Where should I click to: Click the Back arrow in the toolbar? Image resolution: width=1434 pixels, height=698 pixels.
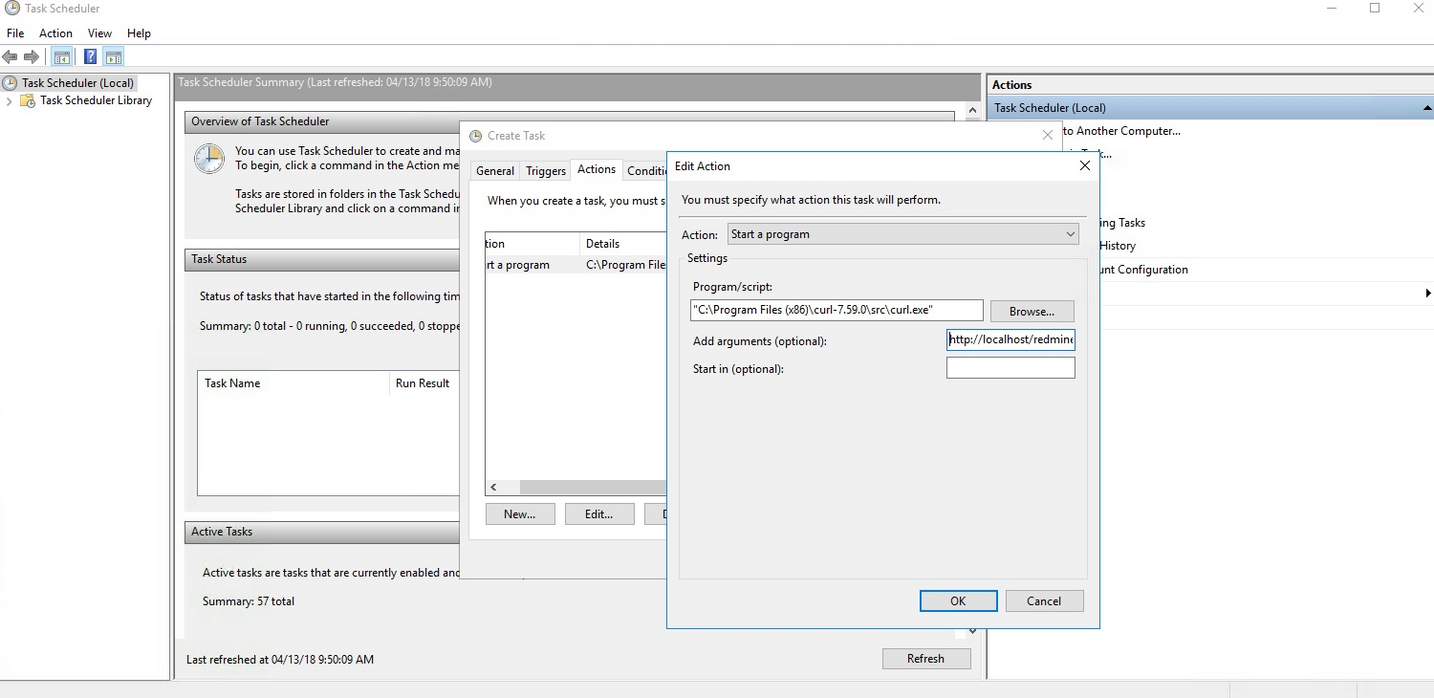pyautogui.click(x=10, y=57)
